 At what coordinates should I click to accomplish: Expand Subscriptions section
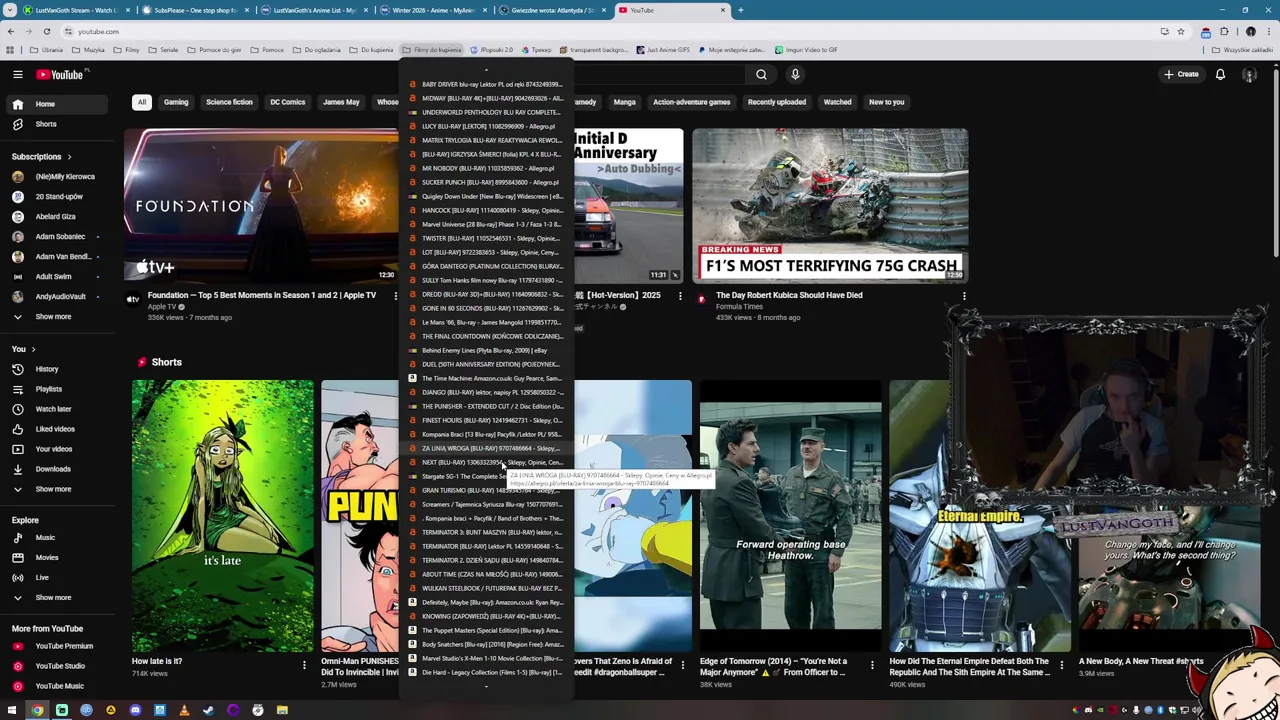coord(42,157)
